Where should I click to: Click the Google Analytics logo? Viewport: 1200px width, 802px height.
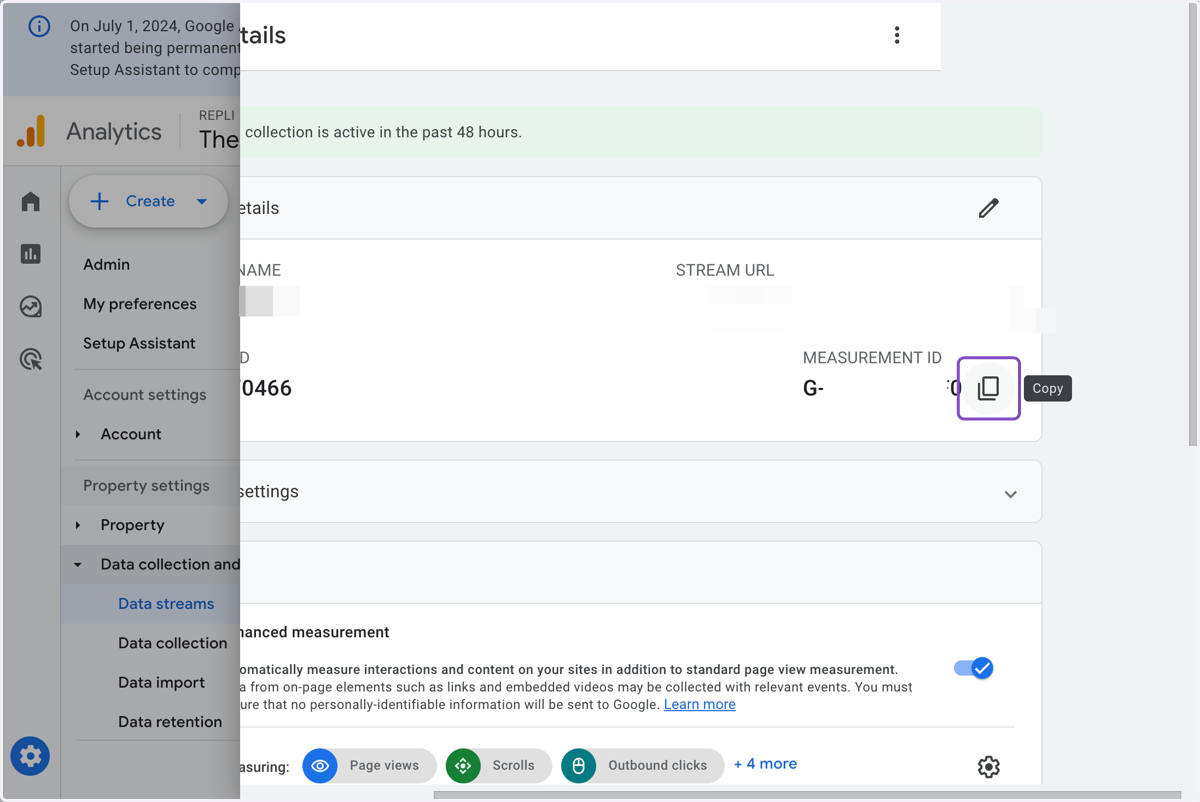(x=32, y=131)
